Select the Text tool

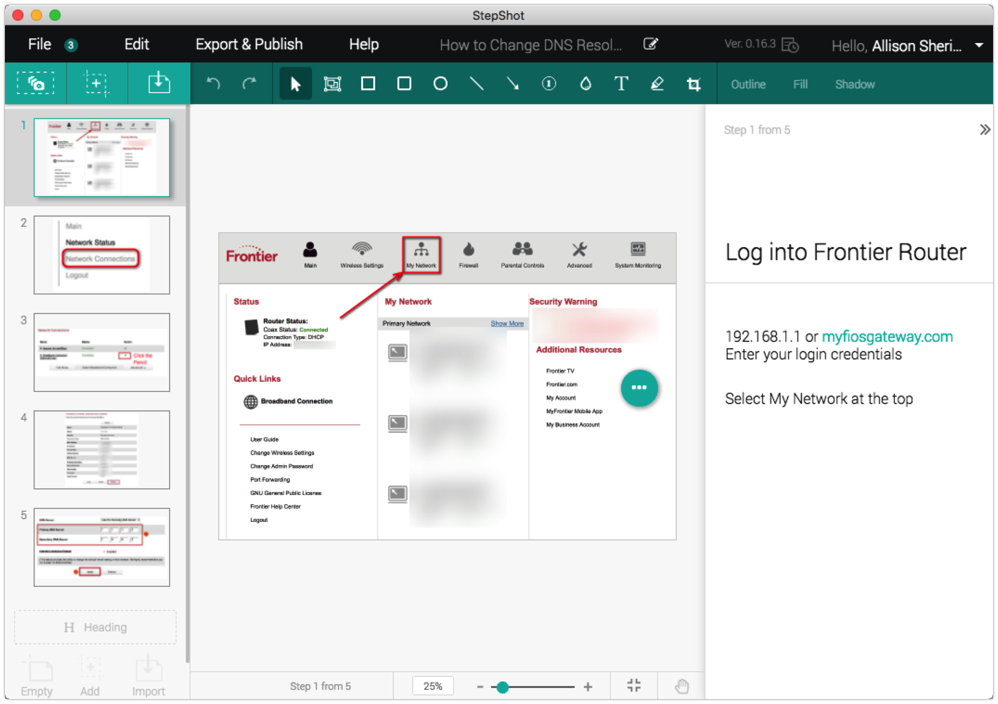pyautogui.click(x=621, y=83)
